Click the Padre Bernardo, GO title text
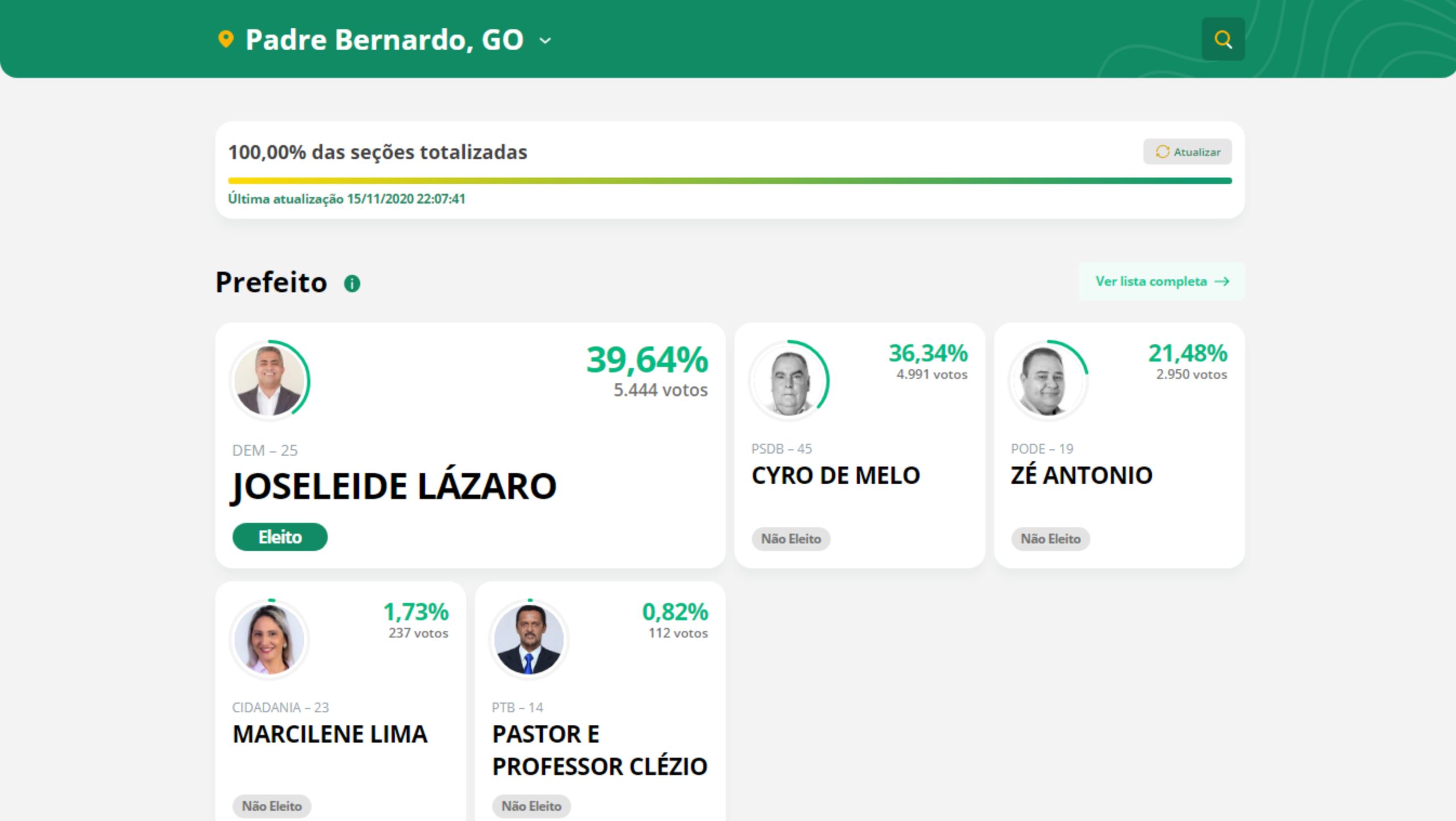This screenshot has height=821, width=1456. pos(384,40)
